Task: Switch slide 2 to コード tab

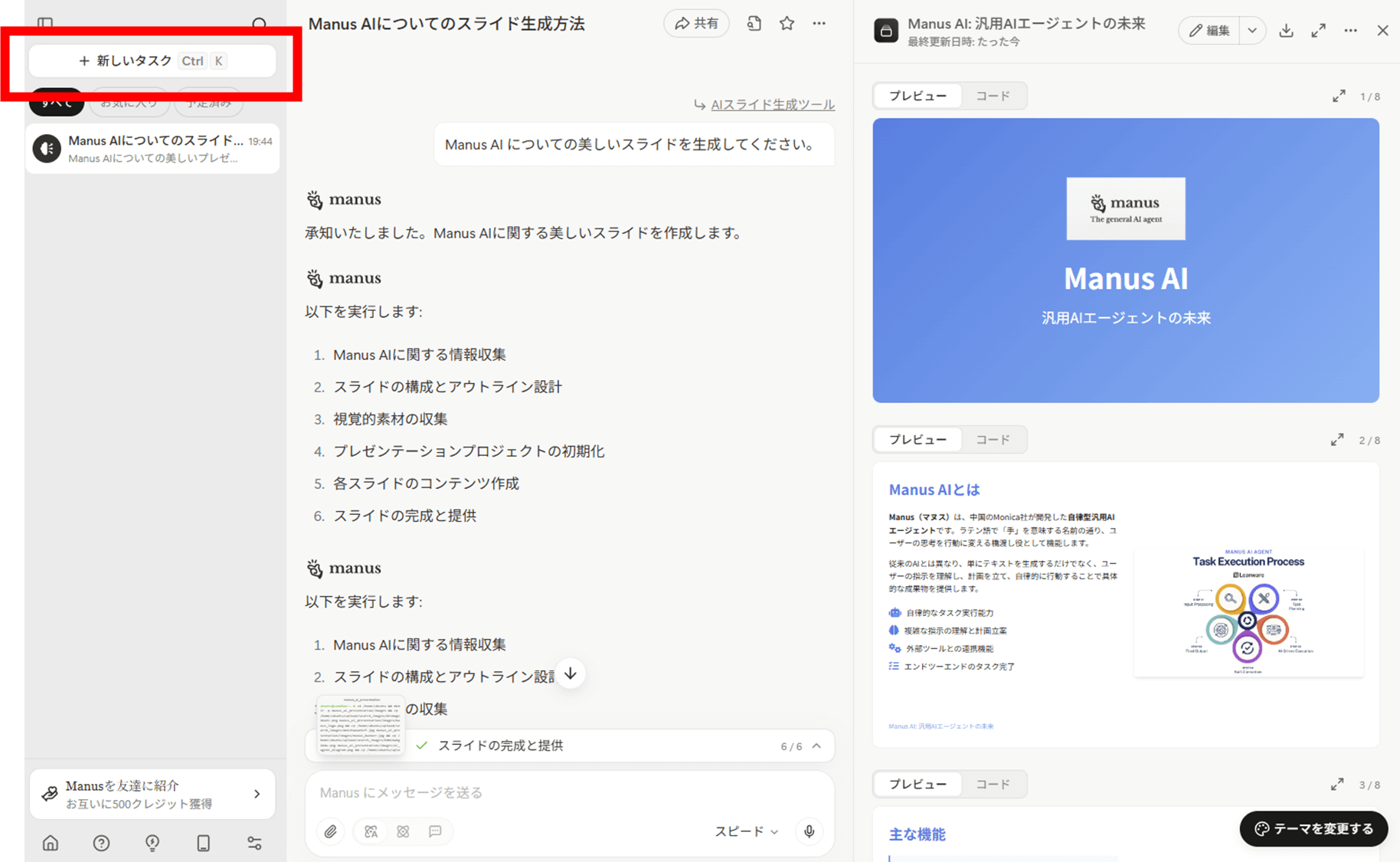Action: [x=993, y=440]
